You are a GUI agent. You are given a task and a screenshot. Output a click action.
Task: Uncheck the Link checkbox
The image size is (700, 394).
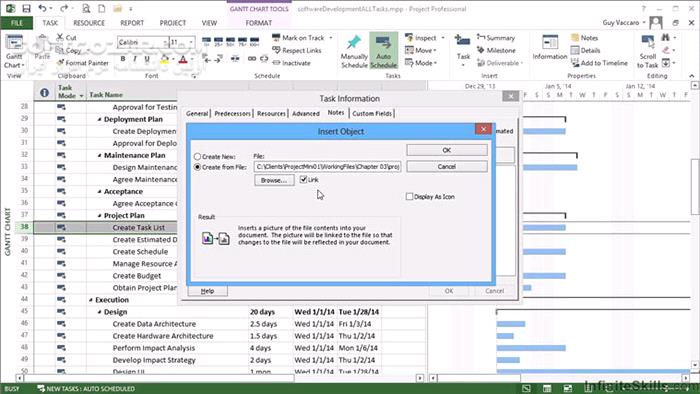304,179
